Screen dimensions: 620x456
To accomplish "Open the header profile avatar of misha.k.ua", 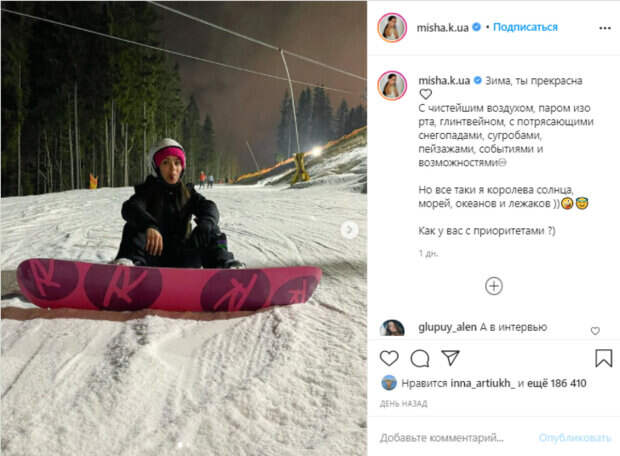I will click(392, 28).
